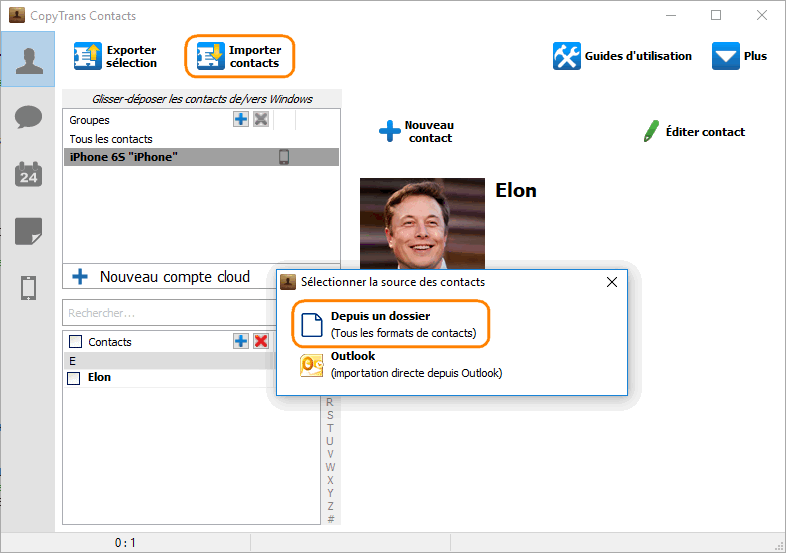Jump to letter U in alphabet index
Image resolution: width=786 pixels, height=553 pixels.
(x=330, y=441)
